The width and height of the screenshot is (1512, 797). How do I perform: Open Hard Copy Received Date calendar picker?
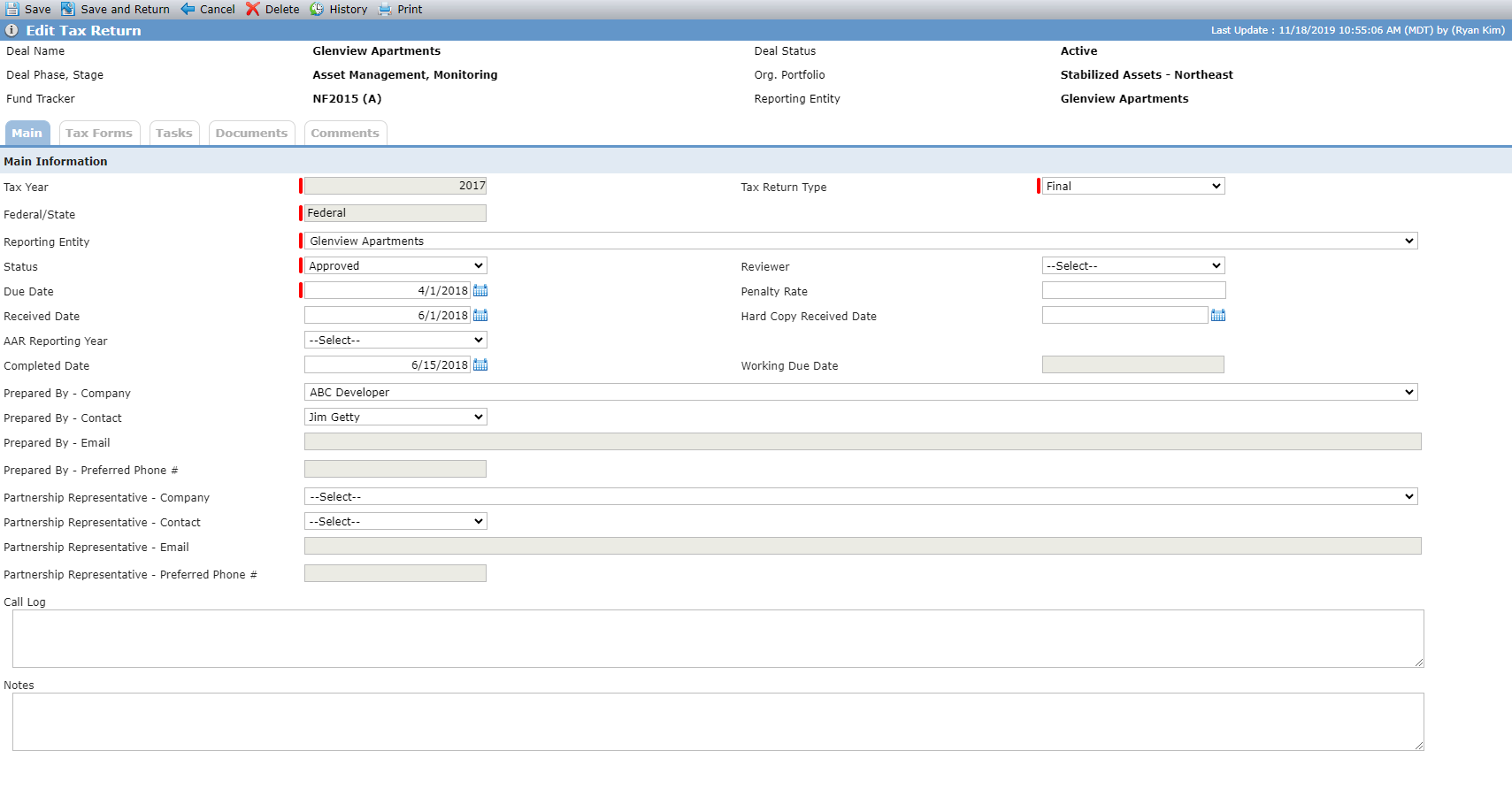[1218, 315]
